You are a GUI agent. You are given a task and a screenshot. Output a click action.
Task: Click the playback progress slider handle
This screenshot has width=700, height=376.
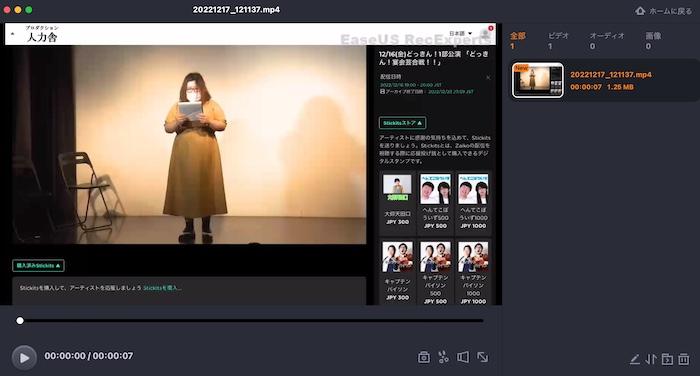(20, 321)
